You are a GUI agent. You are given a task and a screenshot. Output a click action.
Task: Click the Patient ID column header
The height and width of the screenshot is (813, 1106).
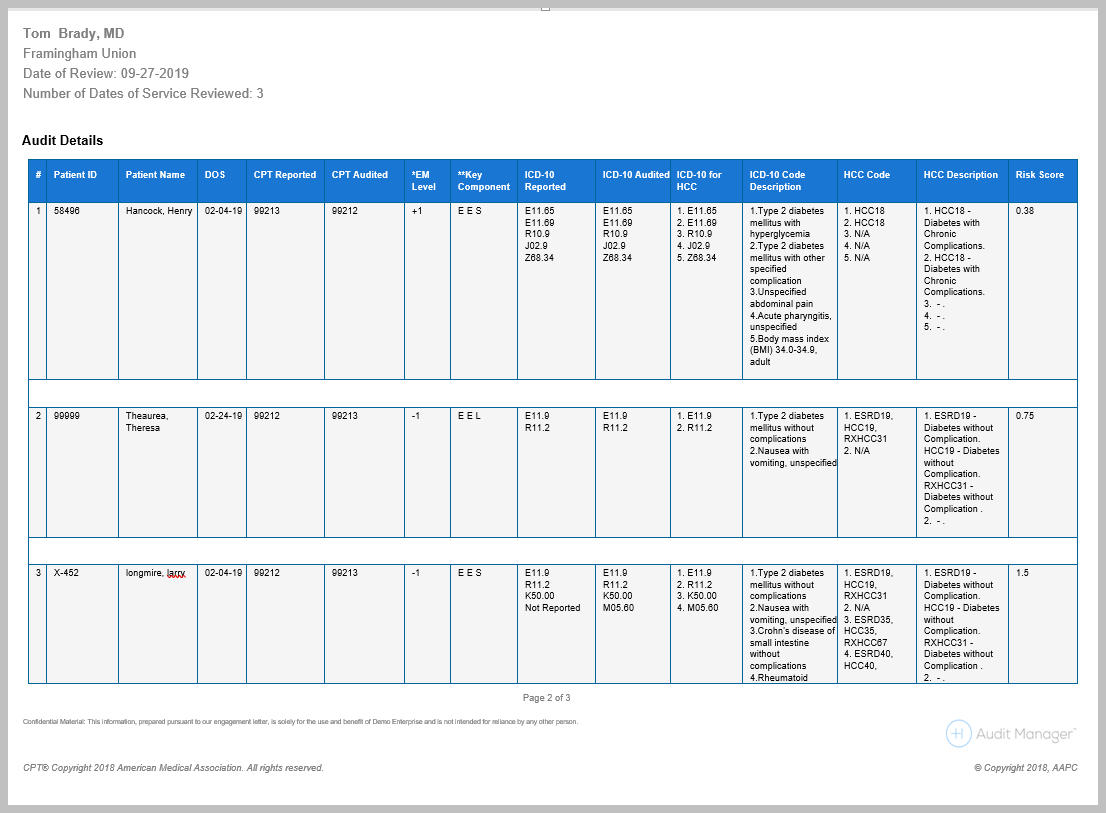tap(75, 175)
